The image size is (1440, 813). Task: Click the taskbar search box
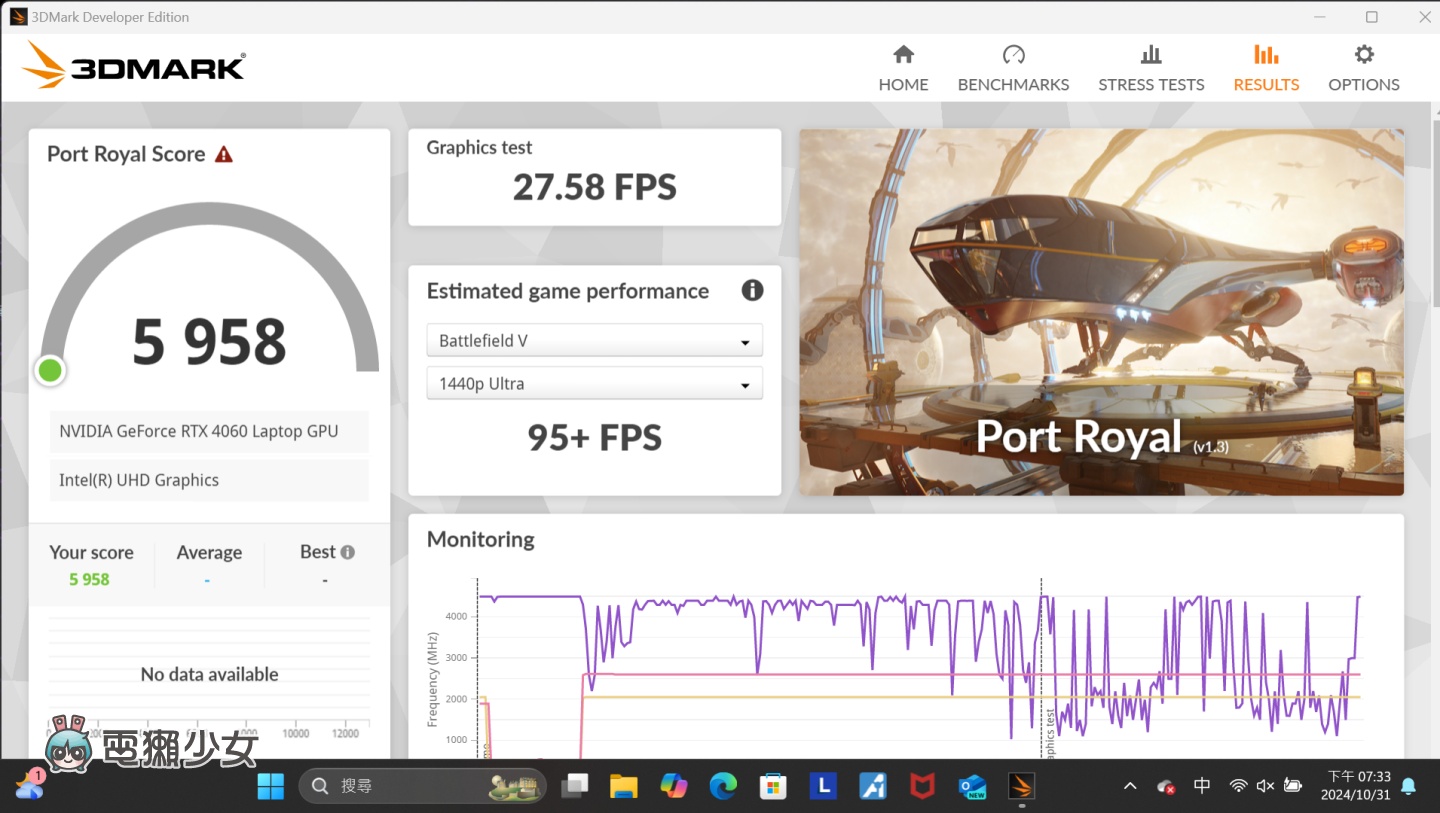click(x=422, y=787)
